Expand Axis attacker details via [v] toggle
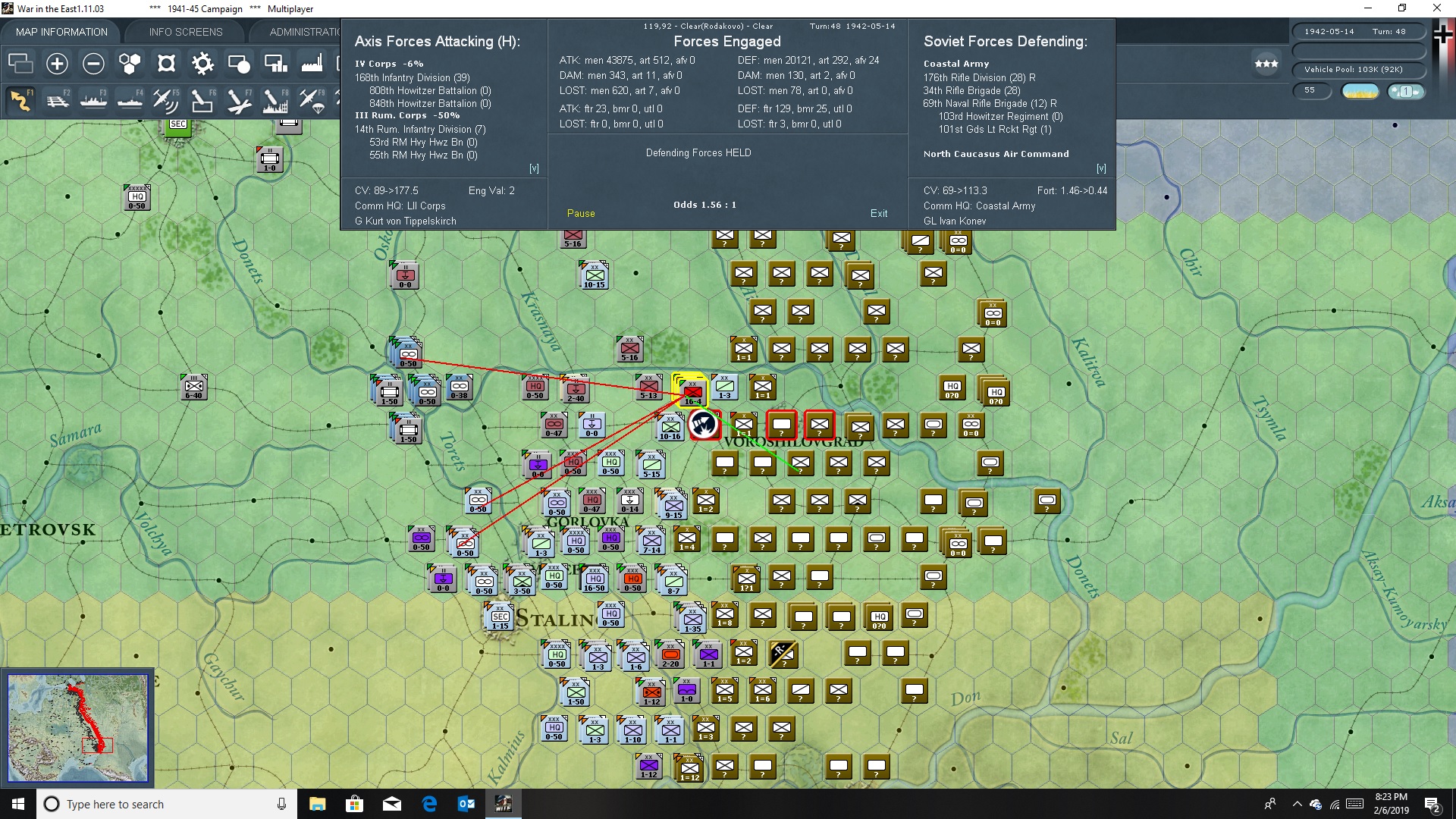The width and height of the screenshot is (1456, 819). click(x=534, y=168)
